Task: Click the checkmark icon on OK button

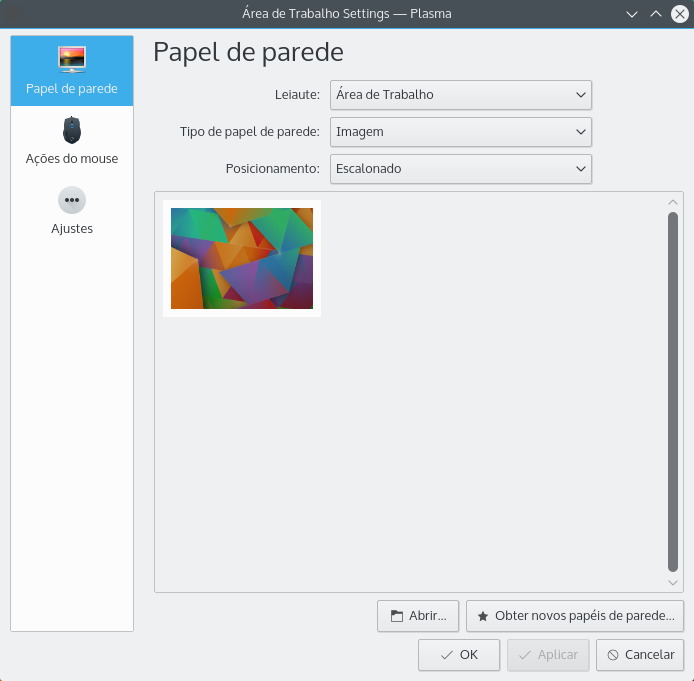Action: 447,655
